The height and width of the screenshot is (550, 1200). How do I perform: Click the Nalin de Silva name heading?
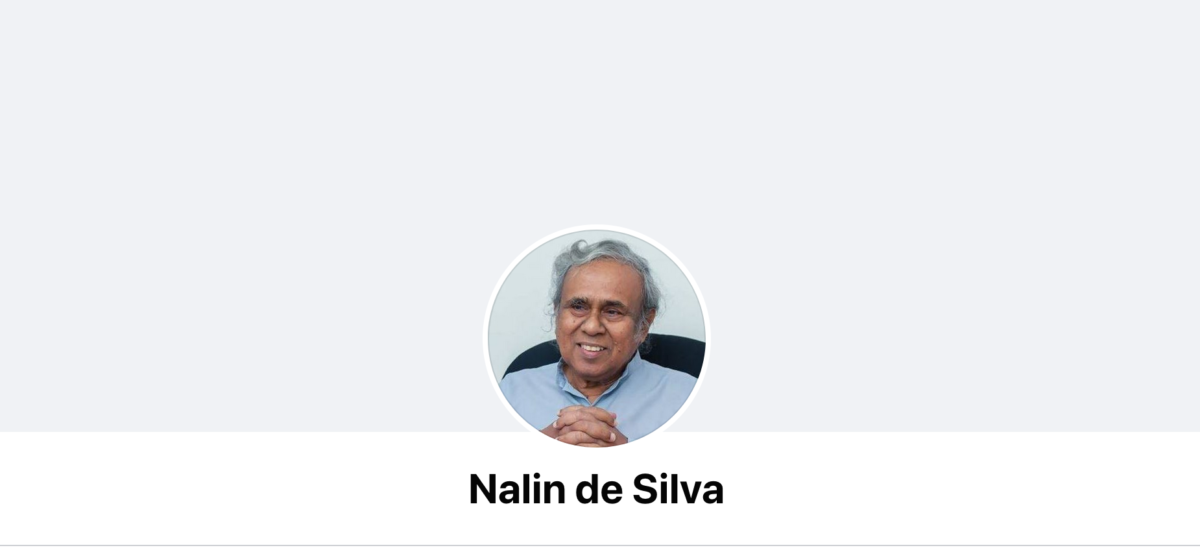596,489
